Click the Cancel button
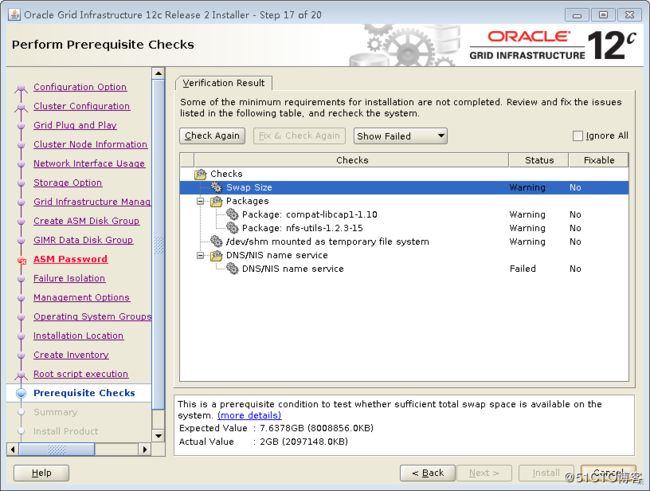Viewport: 650px width, 491px height. coord(608,473)
